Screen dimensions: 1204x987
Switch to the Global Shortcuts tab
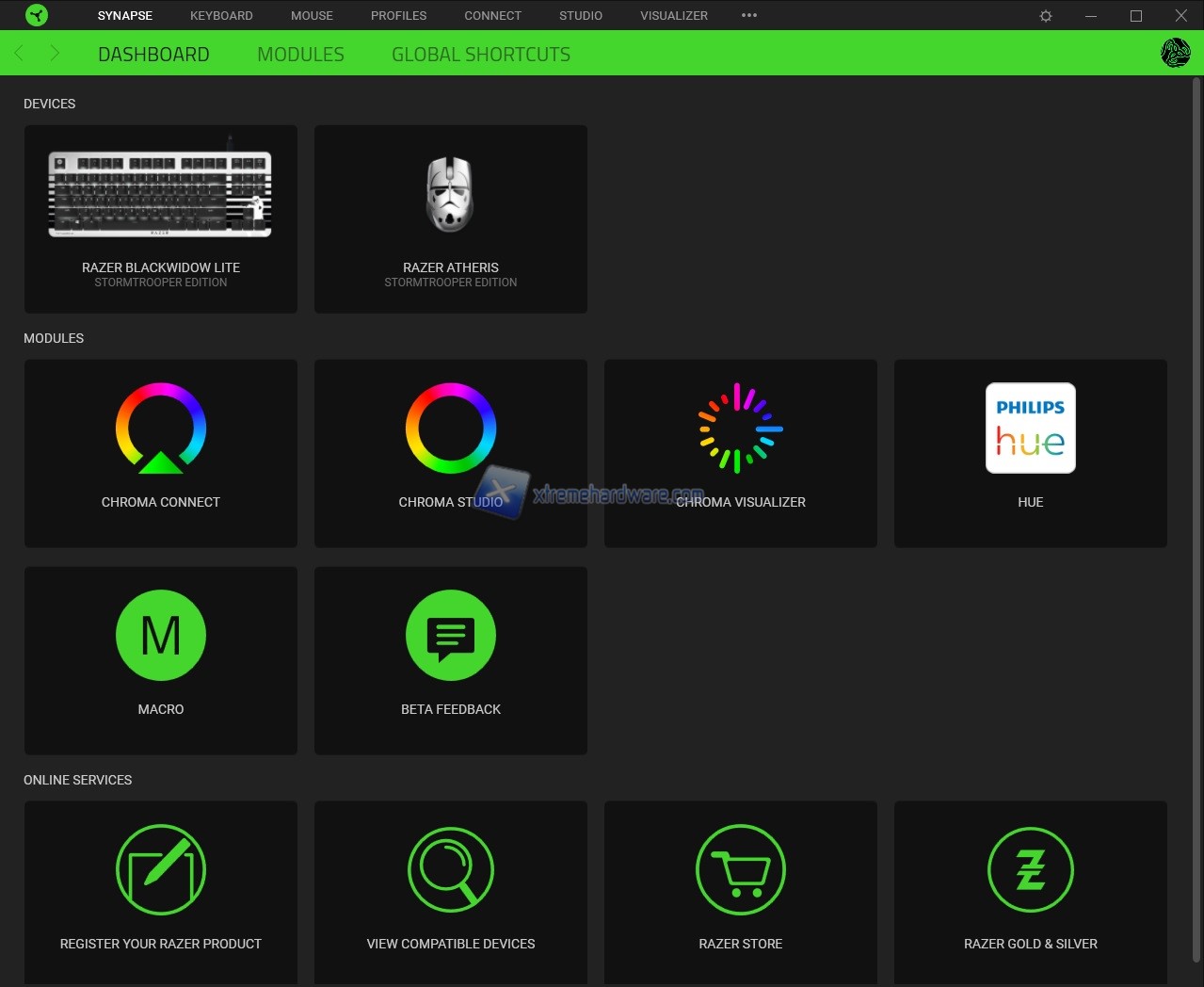(481, 55)
